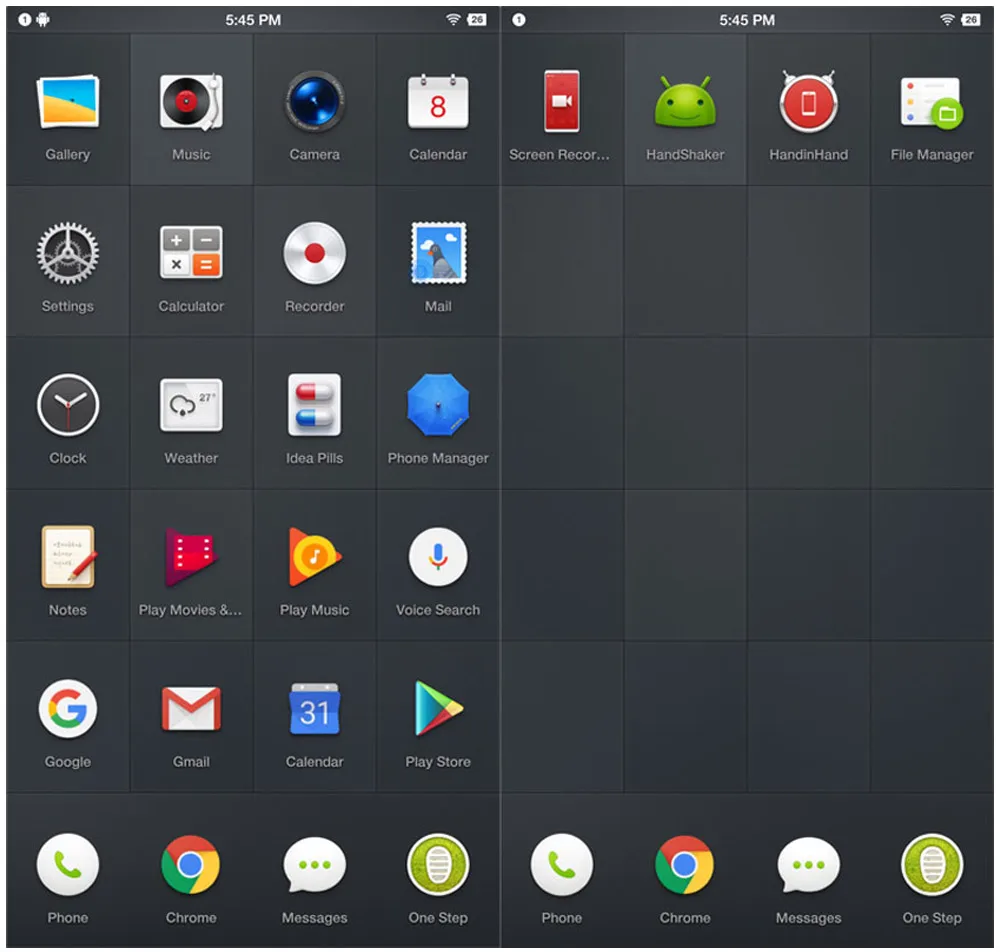Tap notification badge in right status bar
1000x952 pixels.
pos(519,20)
